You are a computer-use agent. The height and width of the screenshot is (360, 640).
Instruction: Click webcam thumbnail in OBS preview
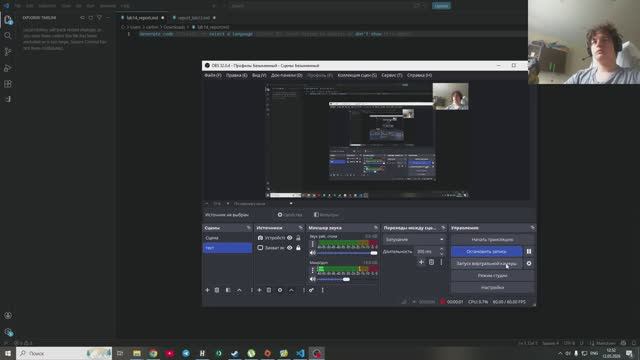tap(451, 96)
